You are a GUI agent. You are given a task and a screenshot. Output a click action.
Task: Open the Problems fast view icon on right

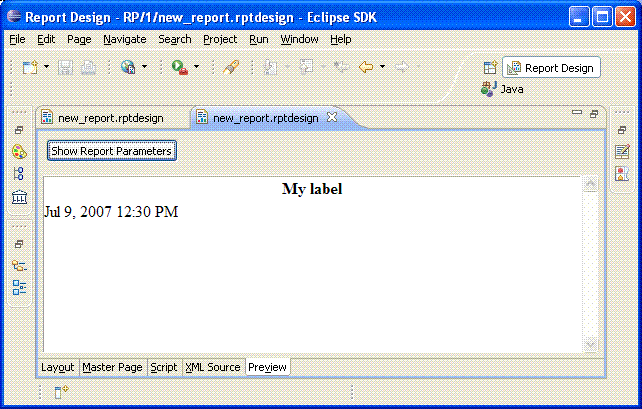[622, 174]
